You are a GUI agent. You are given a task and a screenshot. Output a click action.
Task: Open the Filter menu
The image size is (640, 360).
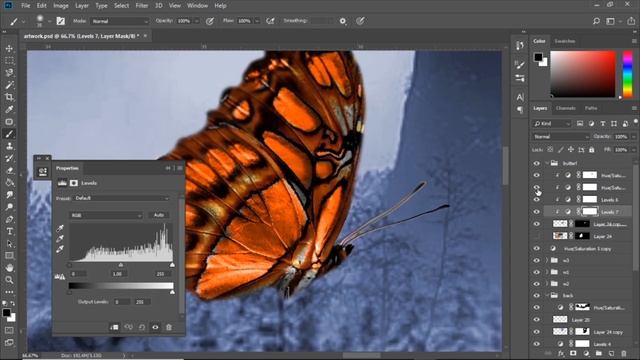coord(141,6)
